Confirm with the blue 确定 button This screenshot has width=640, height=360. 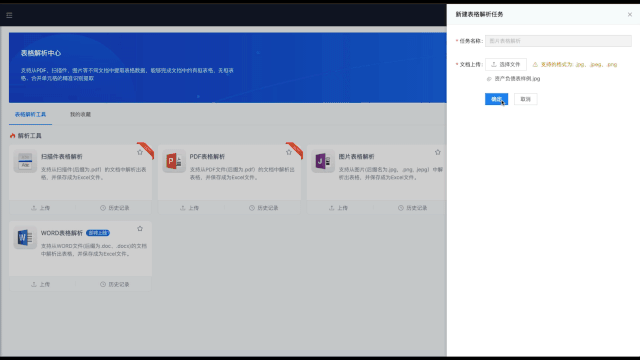tap(496, 99)
